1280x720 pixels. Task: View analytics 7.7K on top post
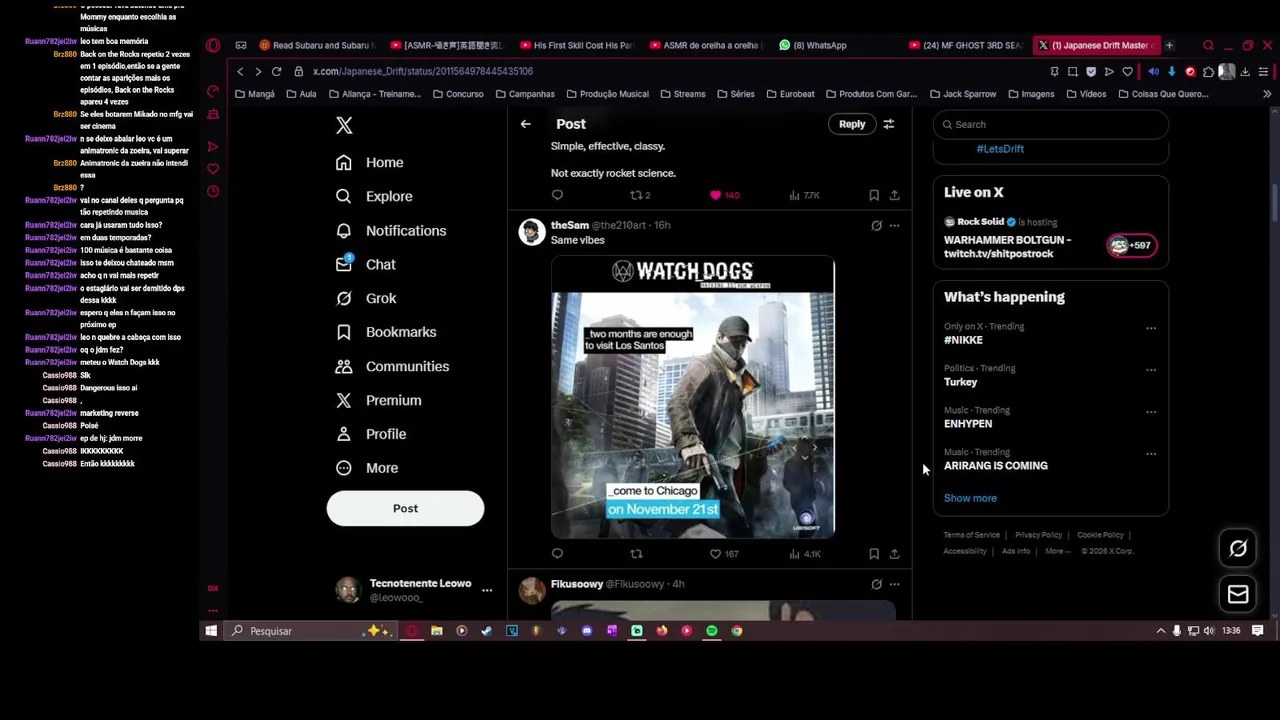coord(805,195)
